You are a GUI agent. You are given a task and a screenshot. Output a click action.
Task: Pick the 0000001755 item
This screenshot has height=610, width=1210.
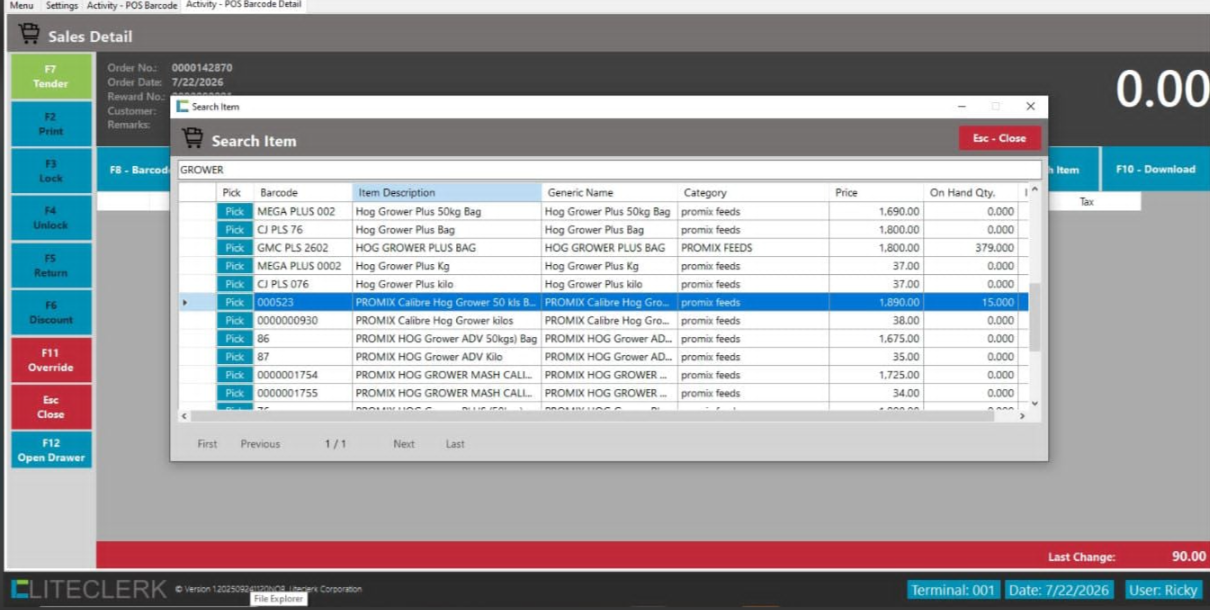234,393
